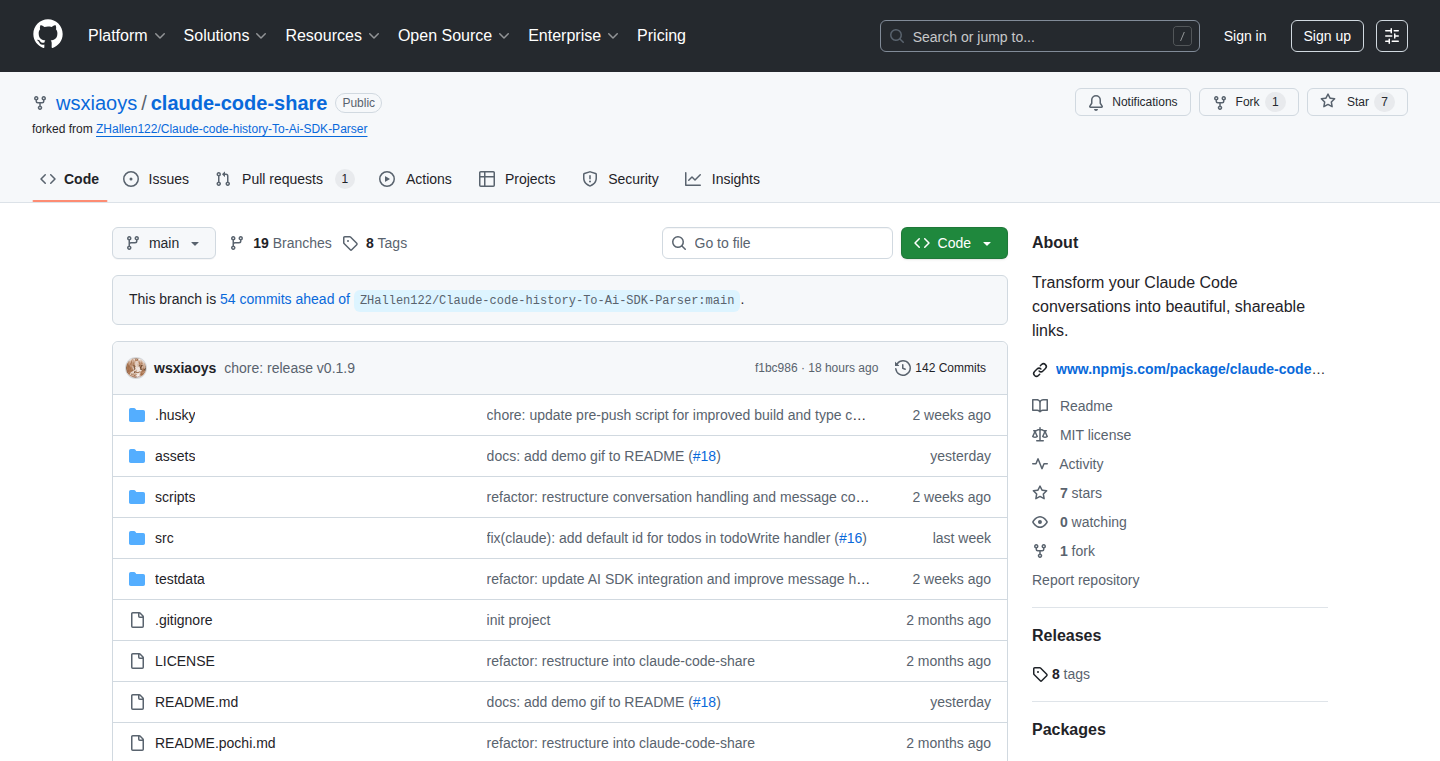Open the 54 commits ahead of link
The image size is (1440, 761).
coord(285,299)
